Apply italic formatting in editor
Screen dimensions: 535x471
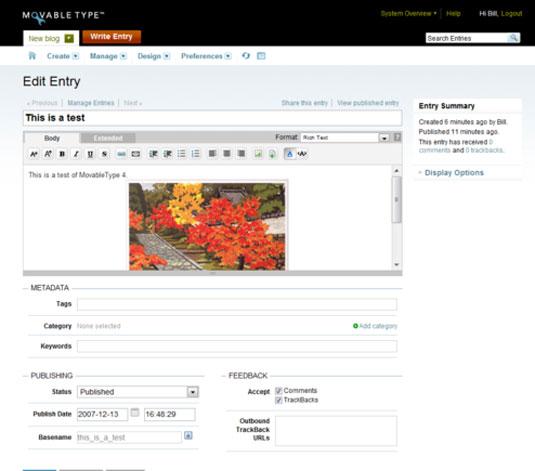[x=76, y=154]
